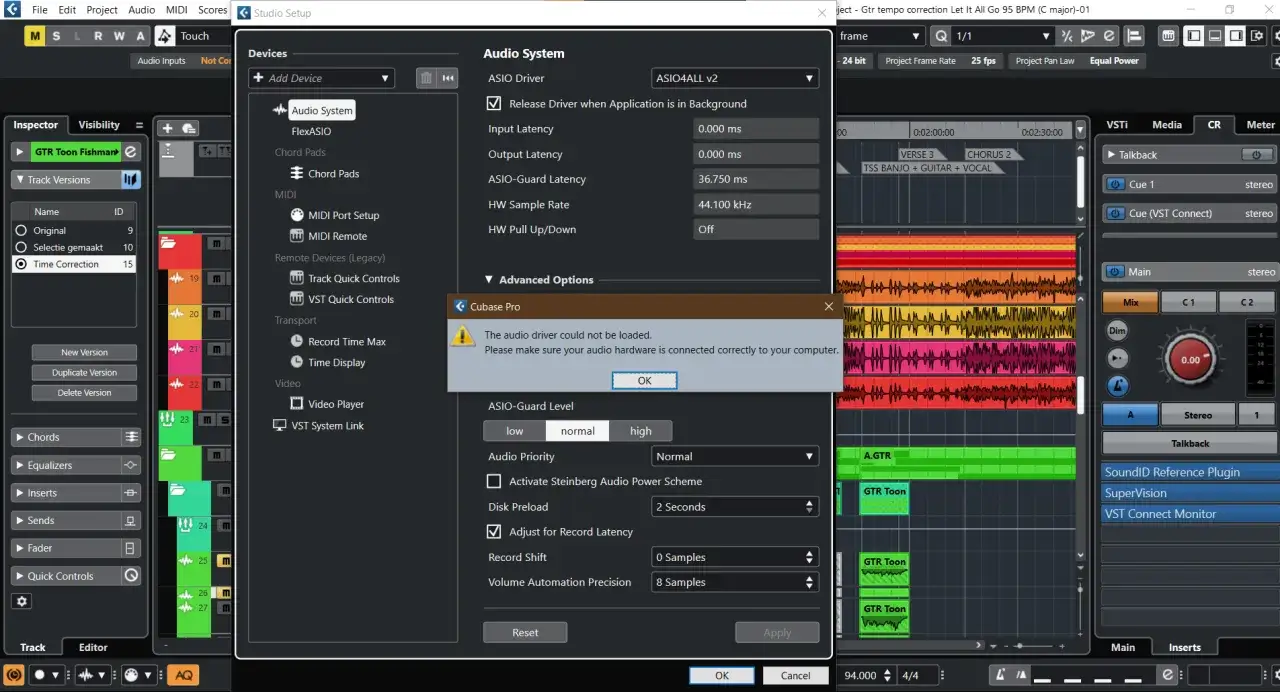Viewport: 1280px width, 692px height.
Task: Activate Cue 1 power toggle
Action: (1114, 185)
